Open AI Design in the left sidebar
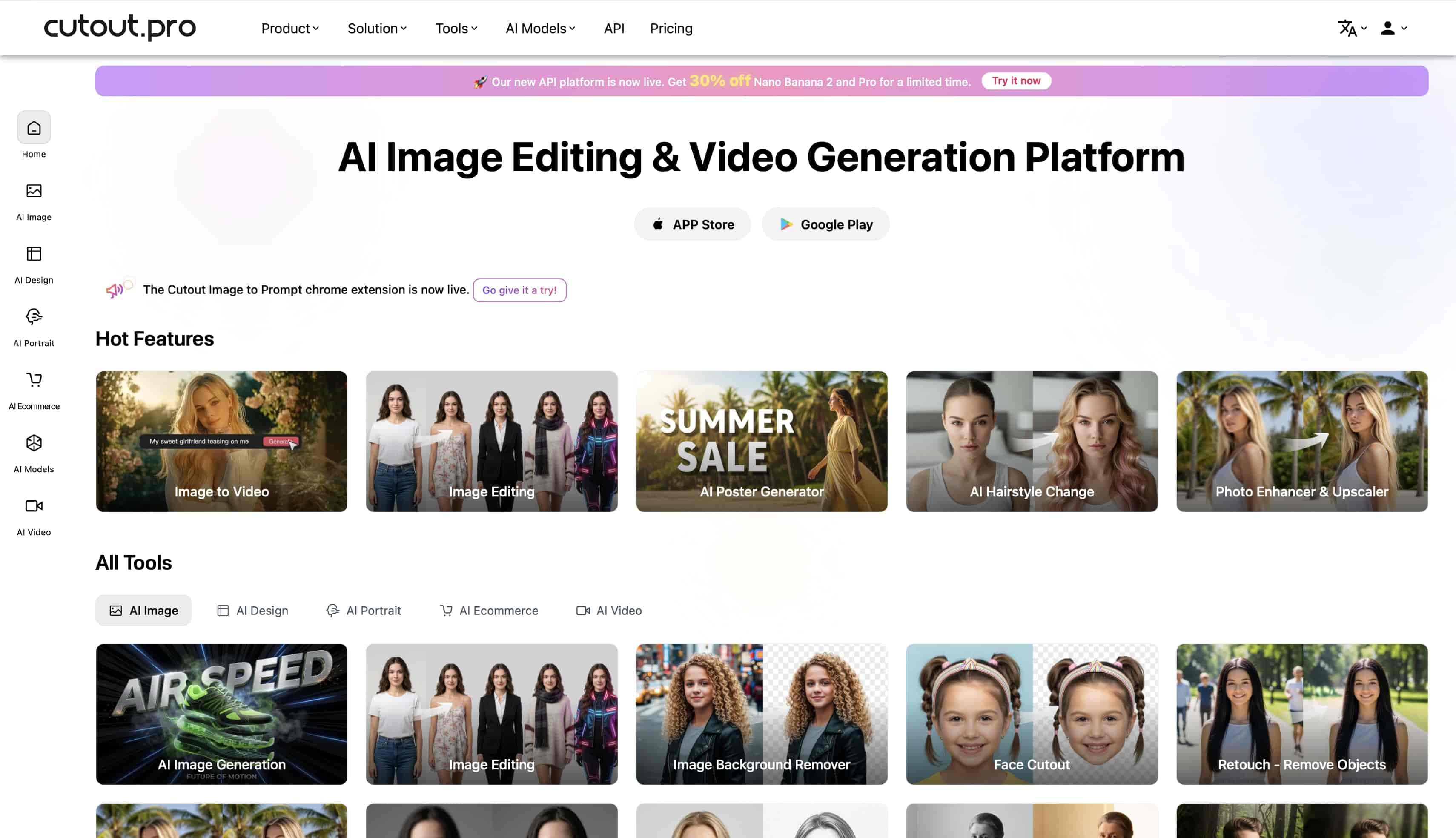 pos(34,265)
